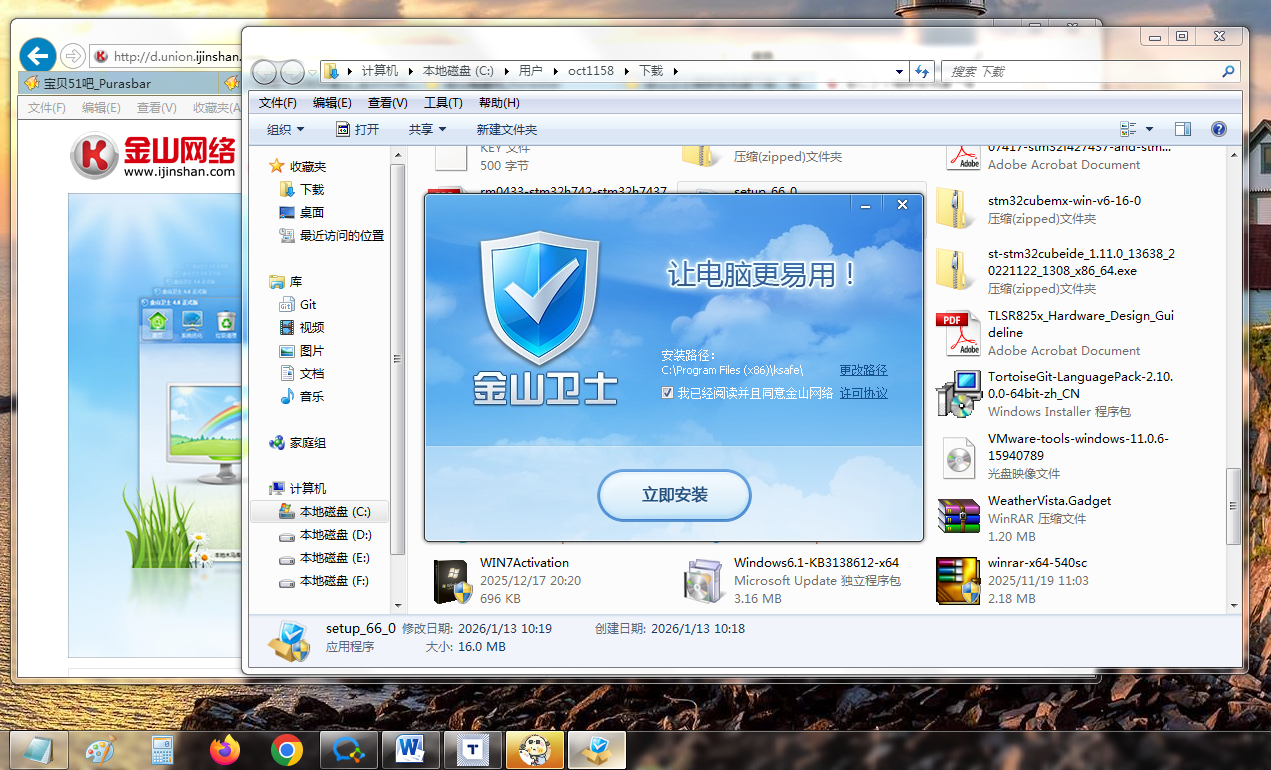The image size is (1271, 770).
Task: Open the 许可协议 license link
Action: click(x=863, y=394)
